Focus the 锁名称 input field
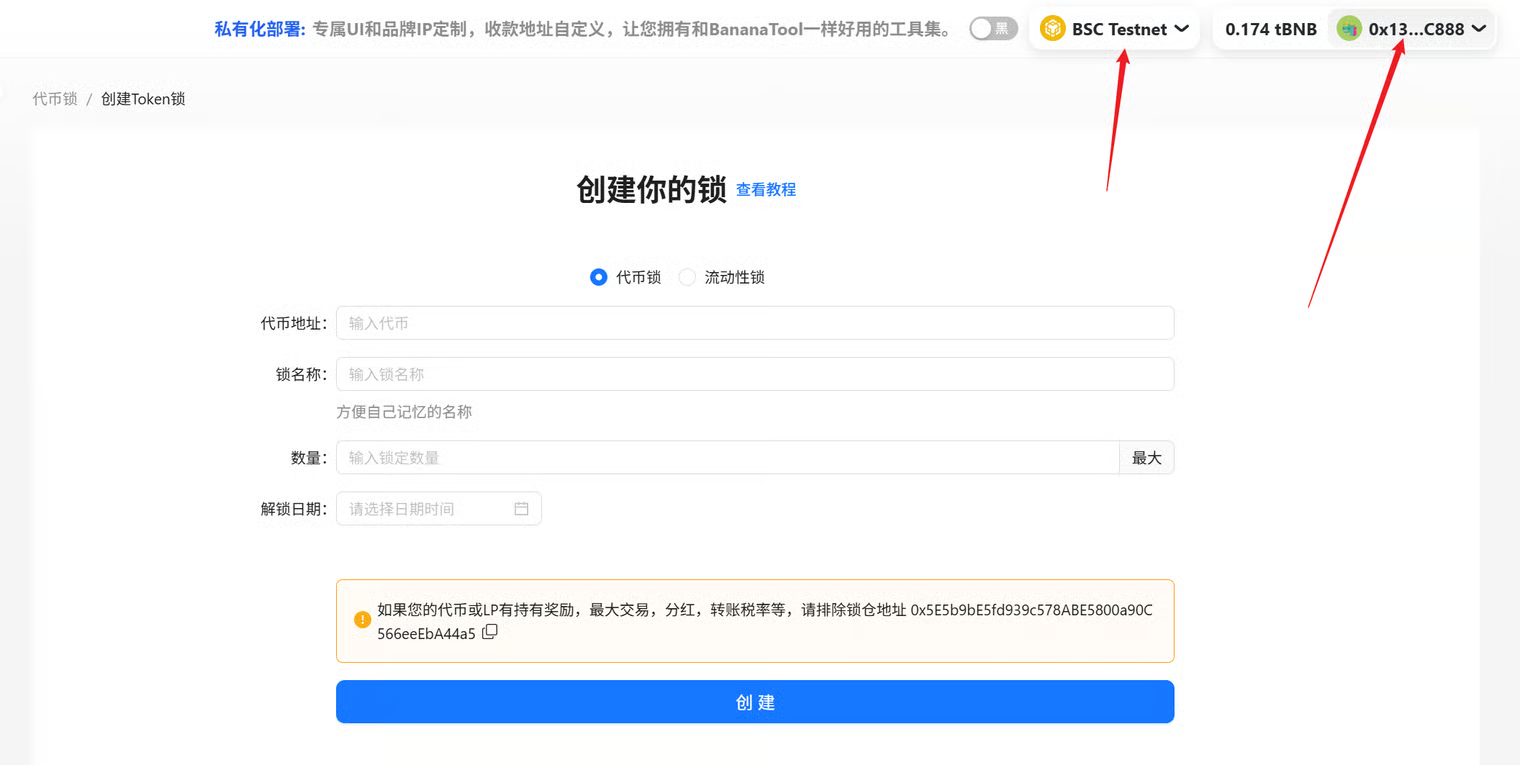Image resolution: width=1520 pixels, height=765 pixels. pyautogui.click(x=754, y=374)
